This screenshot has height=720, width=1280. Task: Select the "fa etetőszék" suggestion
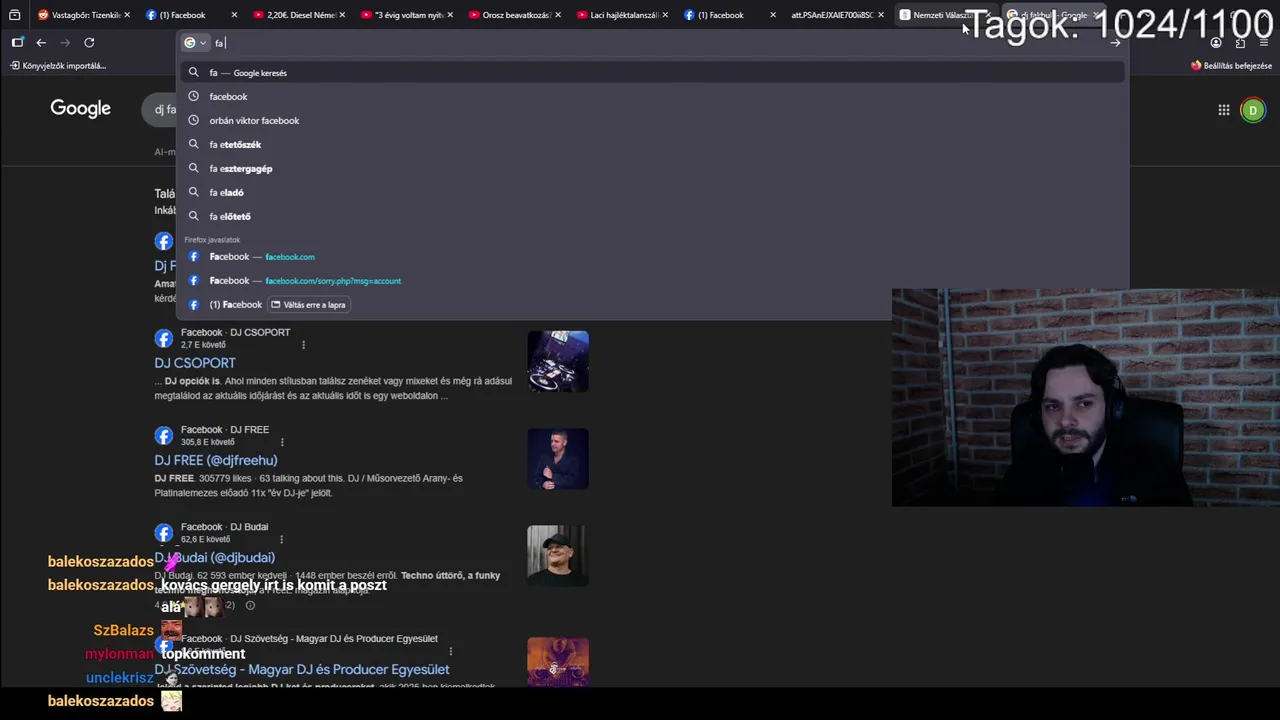coord(652,145)
